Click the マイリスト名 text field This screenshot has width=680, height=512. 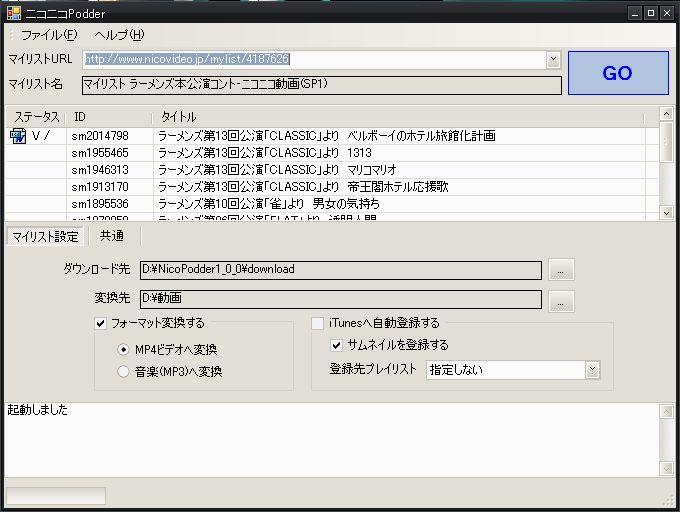322,85
